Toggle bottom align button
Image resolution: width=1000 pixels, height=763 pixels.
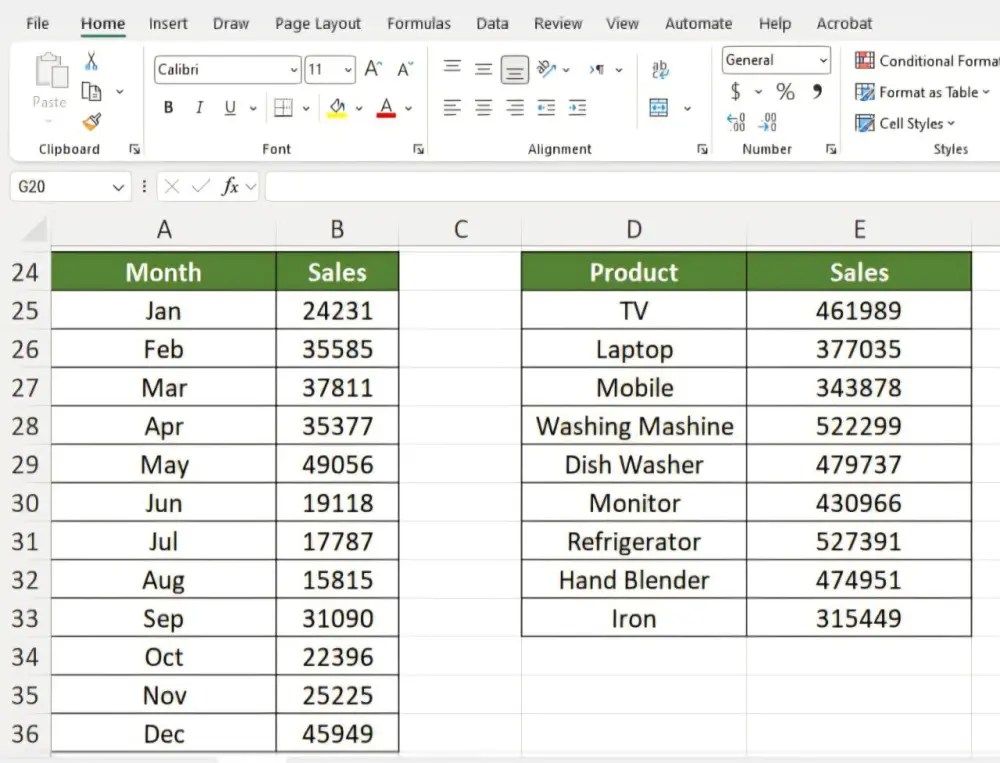coord(515,70)
